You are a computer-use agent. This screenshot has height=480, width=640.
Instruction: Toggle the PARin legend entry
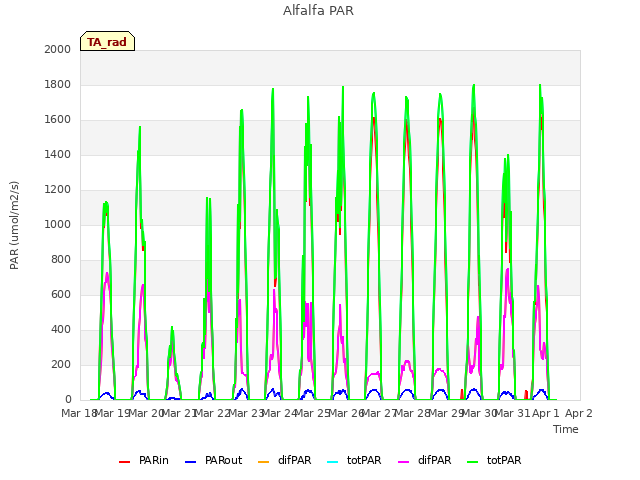144,460
